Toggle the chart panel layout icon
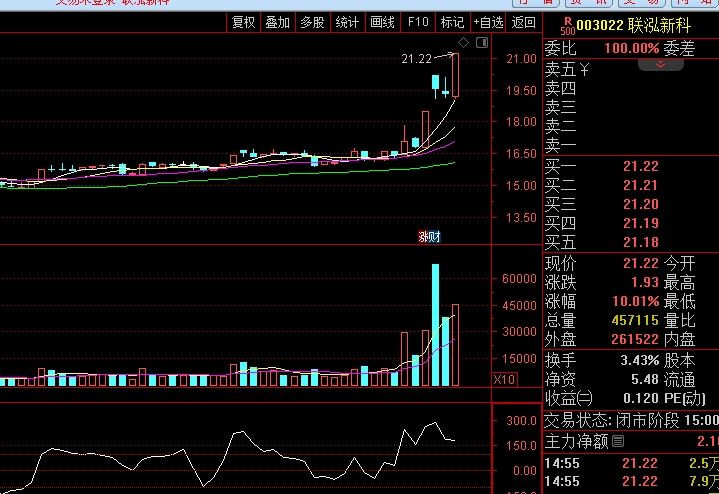The height and width of the screenshot is (494, 719). (482, 43)
